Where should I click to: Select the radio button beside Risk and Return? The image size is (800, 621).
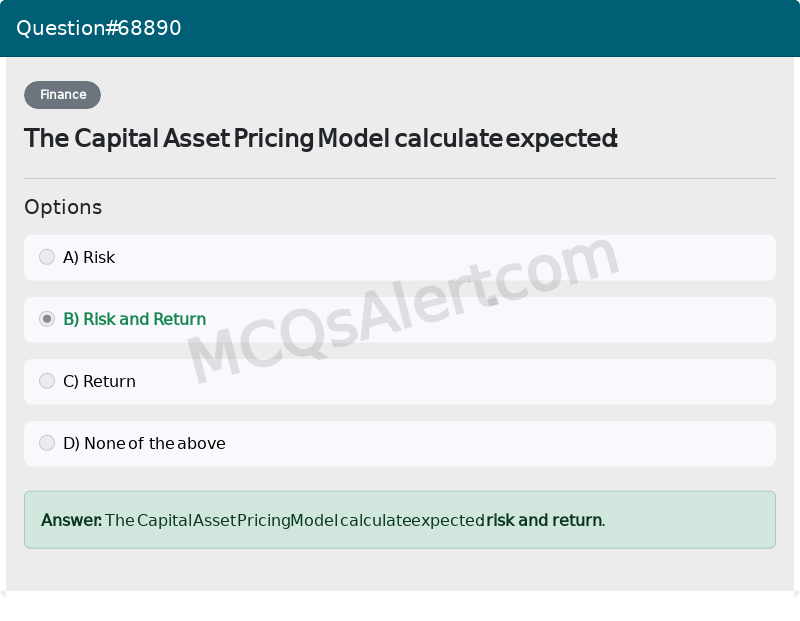coord(47,319)
